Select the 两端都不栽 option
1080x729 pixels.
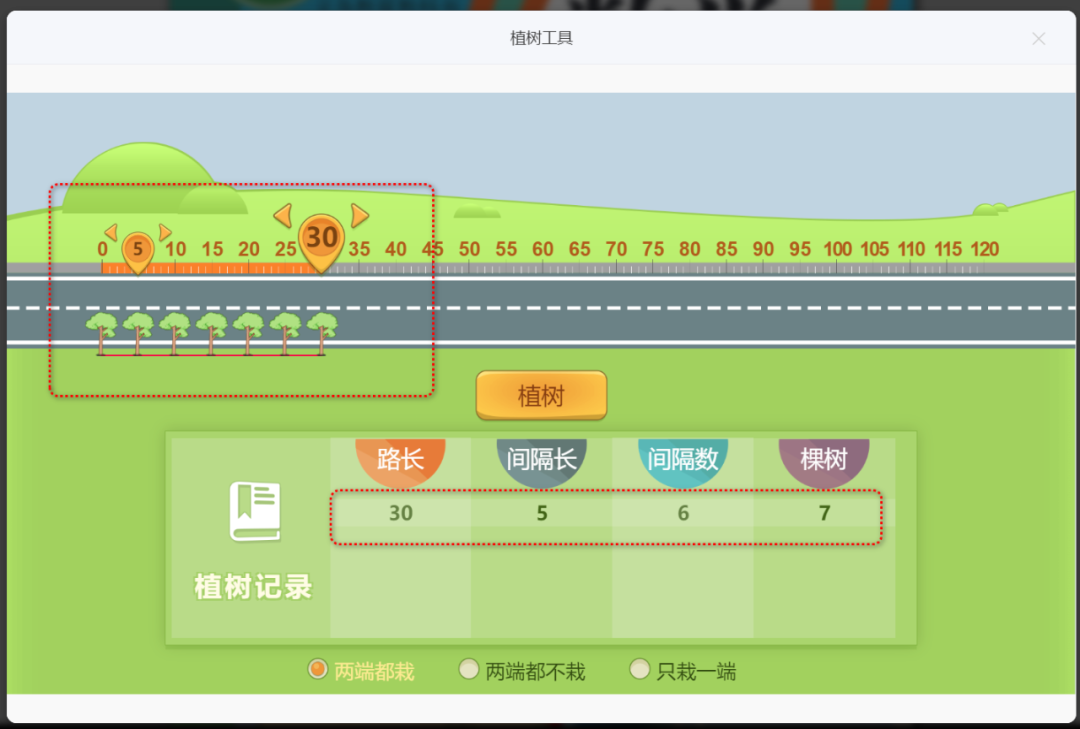pyautogui.click(x=469, y=669)
